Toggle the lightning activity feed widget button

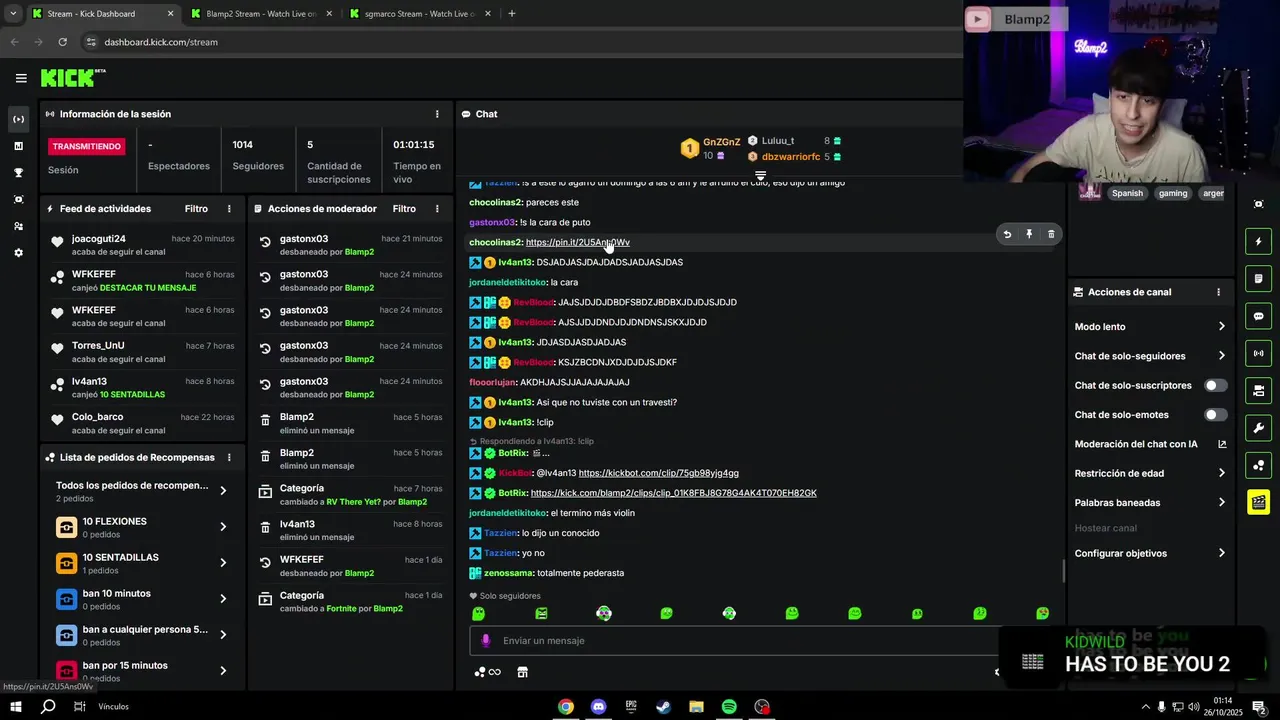pyautogui.click(x=1259, y=241)
